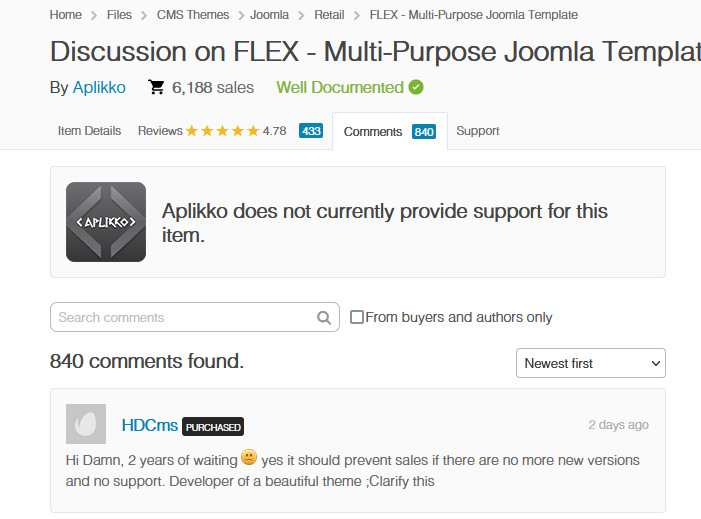Screen dimensions: 701x519
Task: Click the PURCHASED badge next to HDCms
Action: point(213,427)
